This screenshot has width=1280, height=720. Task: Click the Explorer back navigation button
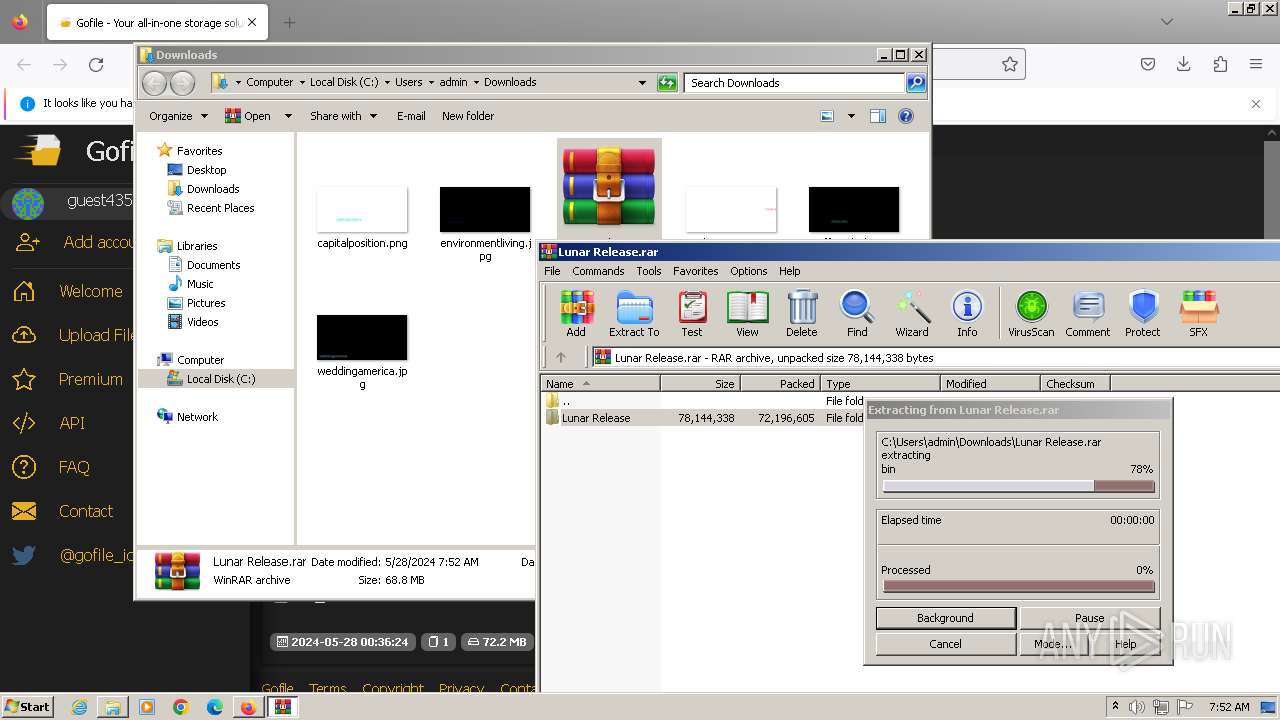[x=154, y=83]
